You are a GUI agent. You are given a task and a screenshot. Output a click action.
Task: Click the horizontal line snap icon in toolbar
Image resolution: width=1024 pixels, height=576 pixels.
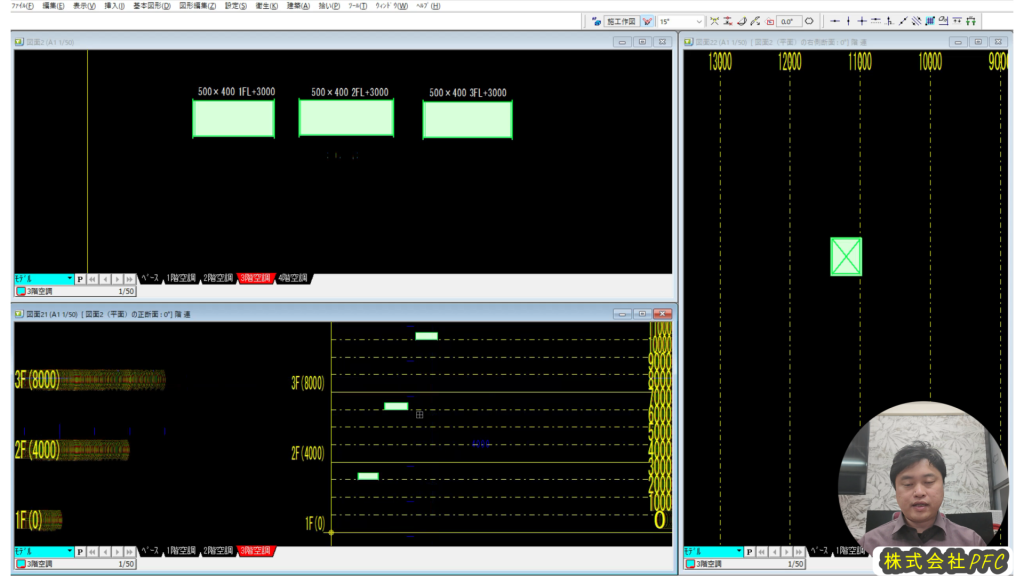pos(835,21)
